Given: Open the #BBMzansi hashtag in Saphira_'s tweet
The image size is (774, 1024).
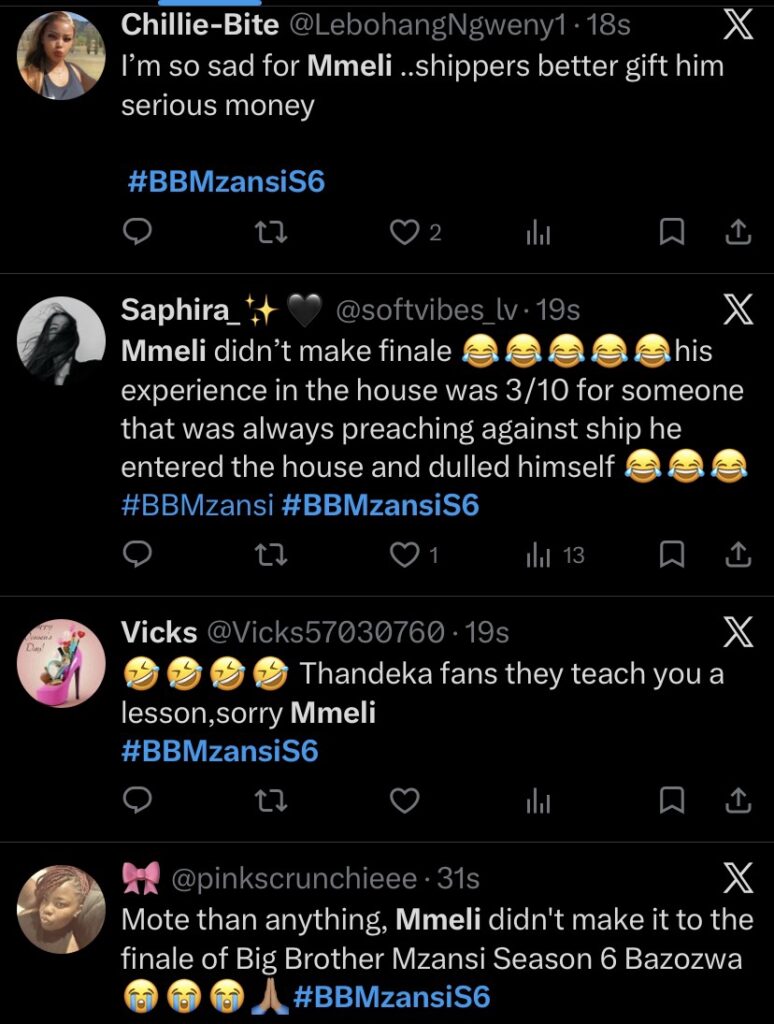Looking at the screenshot, I should pyautogui.click(x=197, y=505).
